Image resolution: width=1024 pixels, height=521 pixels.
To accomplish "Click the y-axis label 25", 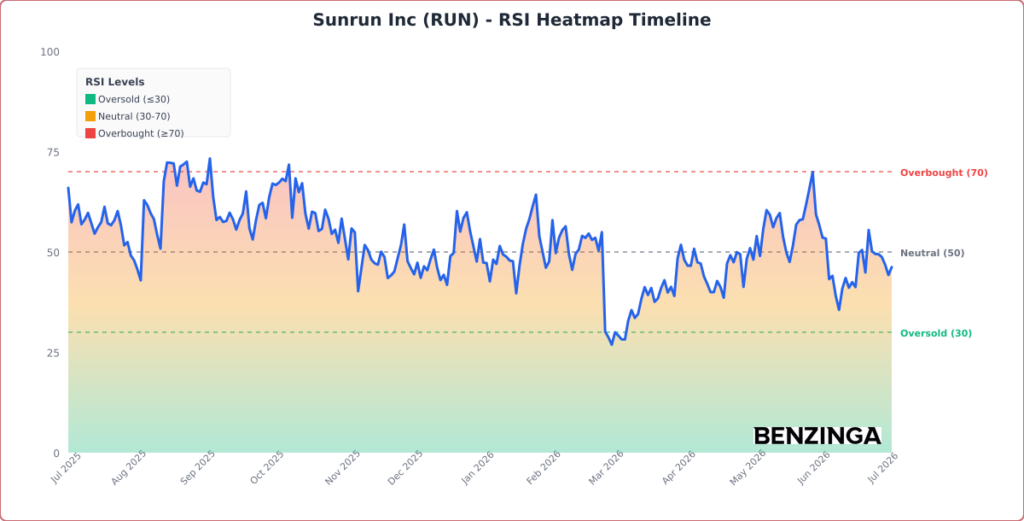I will 52,353.
